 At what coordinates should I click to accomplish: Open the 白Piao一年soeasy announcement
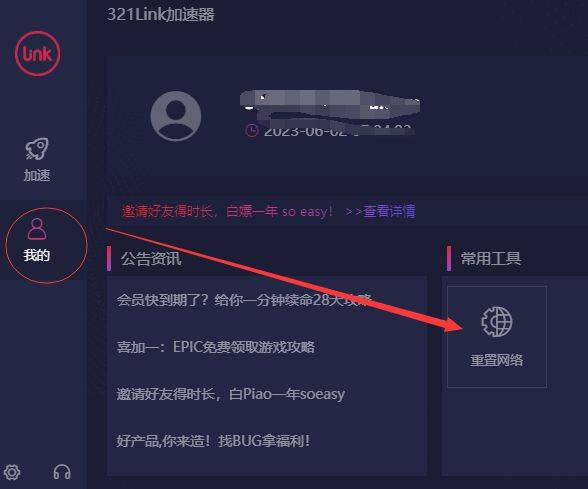231,394
